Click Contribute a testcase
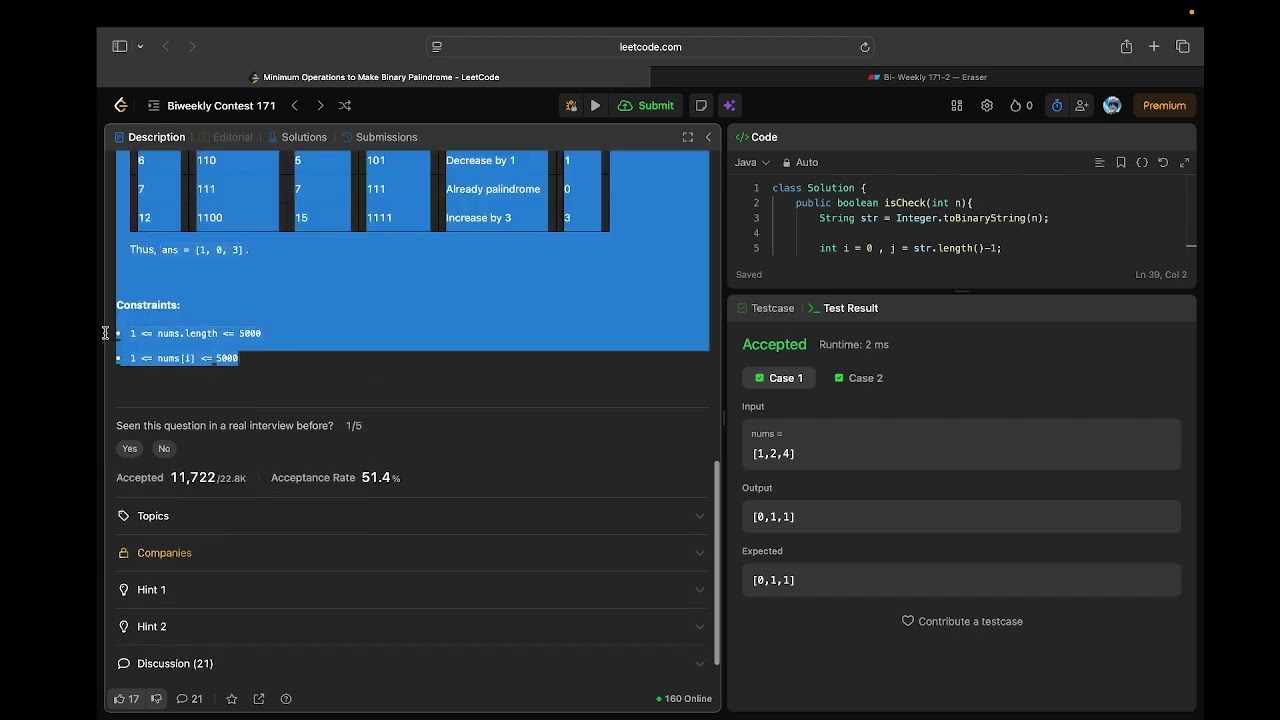This screenshot has height=720, width=1280. coord(962,621)
